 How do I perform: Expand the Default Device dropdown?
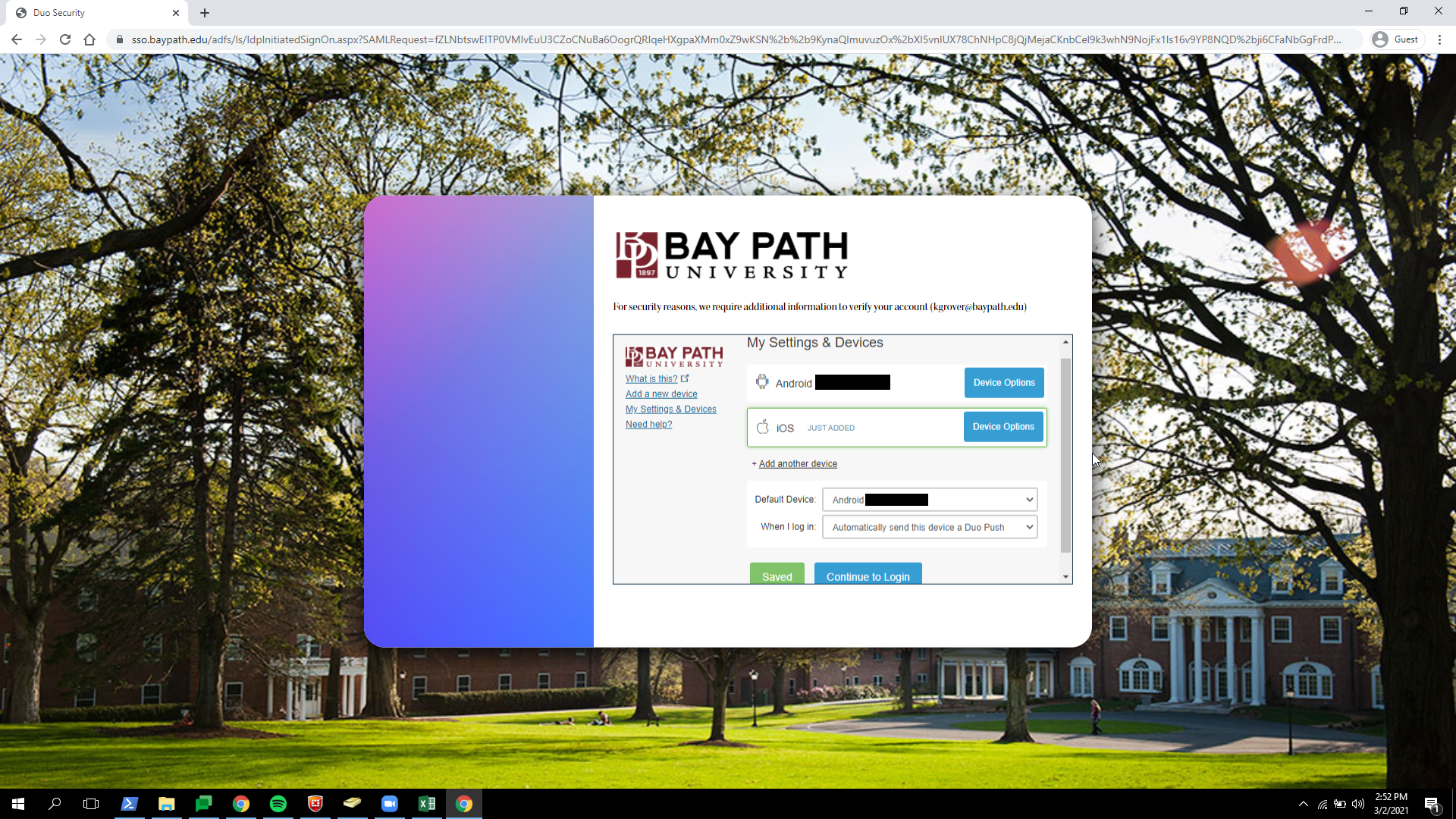click(930, 500)
